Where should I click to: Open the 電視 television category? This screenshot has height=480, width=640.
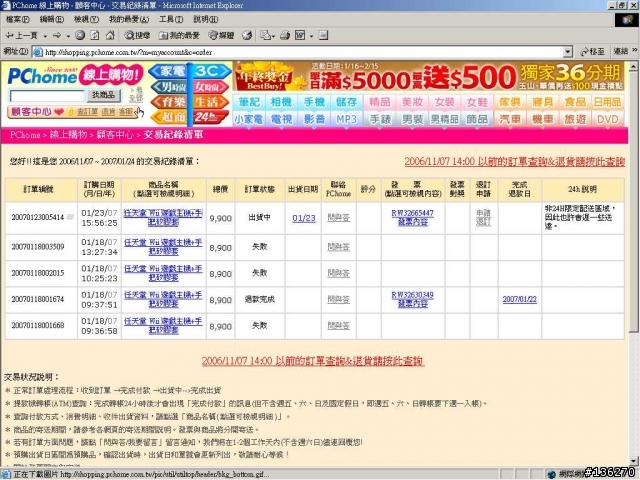(x=282, y=119)
